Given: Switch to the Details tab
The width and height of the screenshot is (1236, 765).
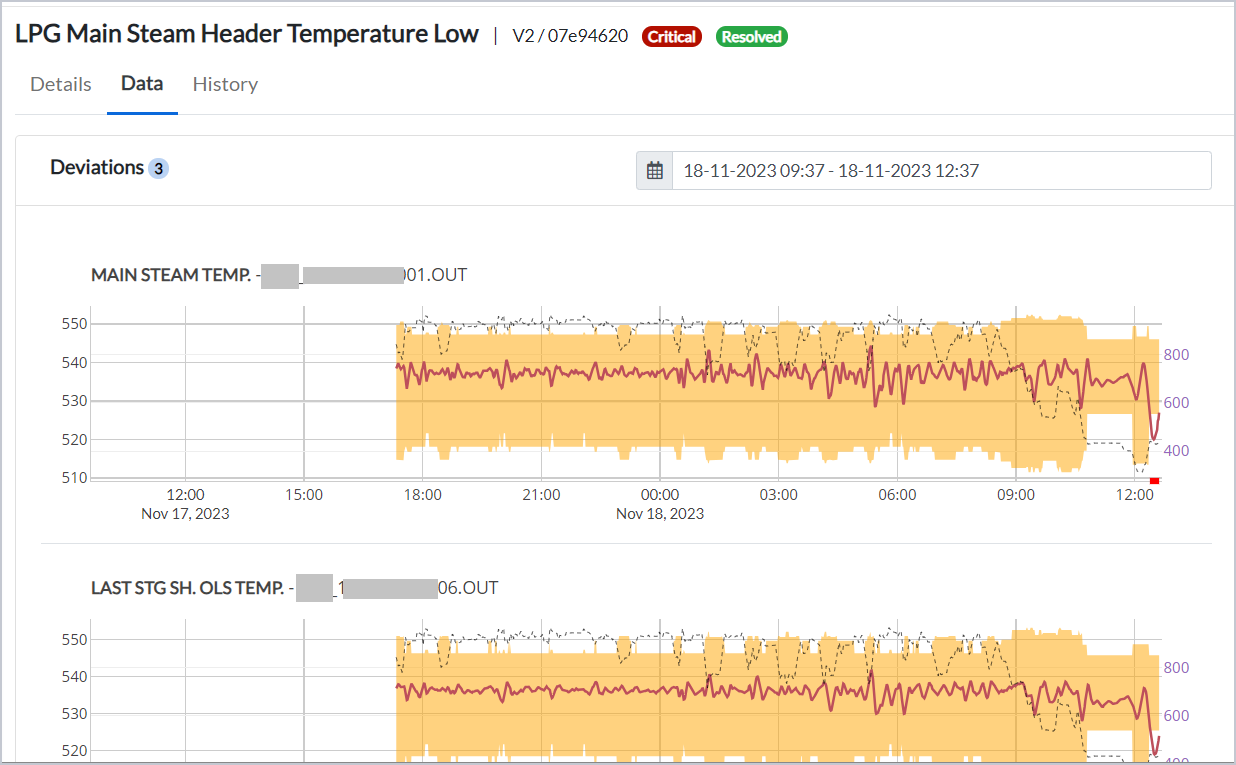Looking at the screenshot, I should [x=61, y=84].
